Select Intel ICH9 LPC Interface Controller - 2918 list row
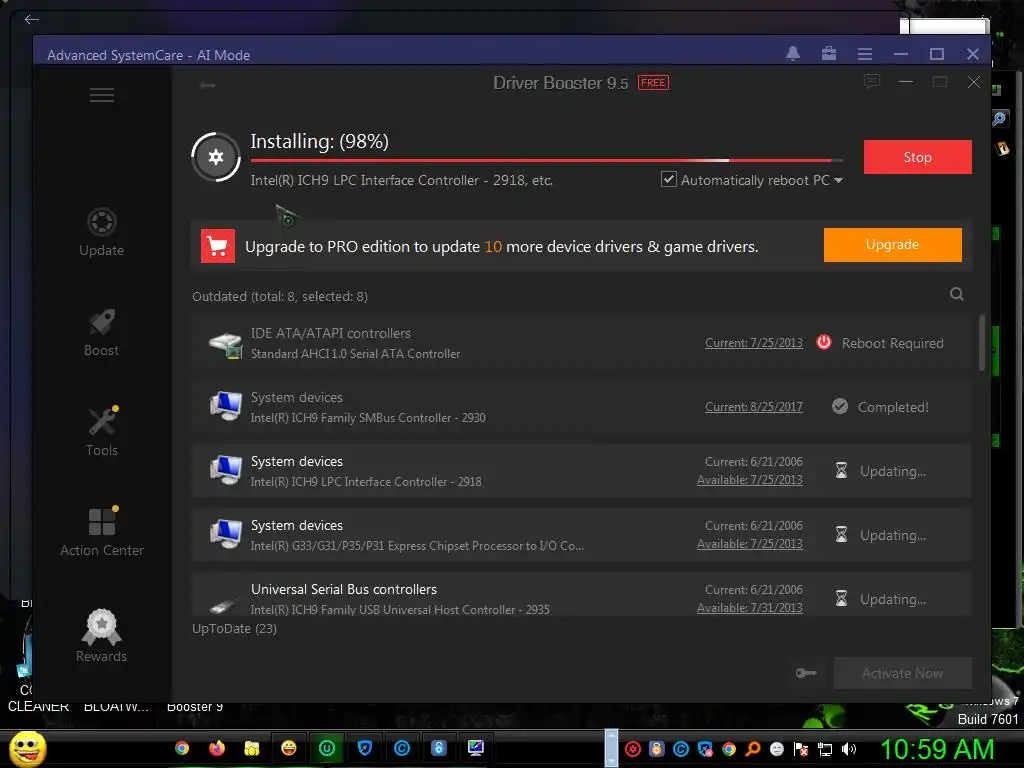This screenshot has height=768, width=1024. pyautogui.click(x=581, y=471)
